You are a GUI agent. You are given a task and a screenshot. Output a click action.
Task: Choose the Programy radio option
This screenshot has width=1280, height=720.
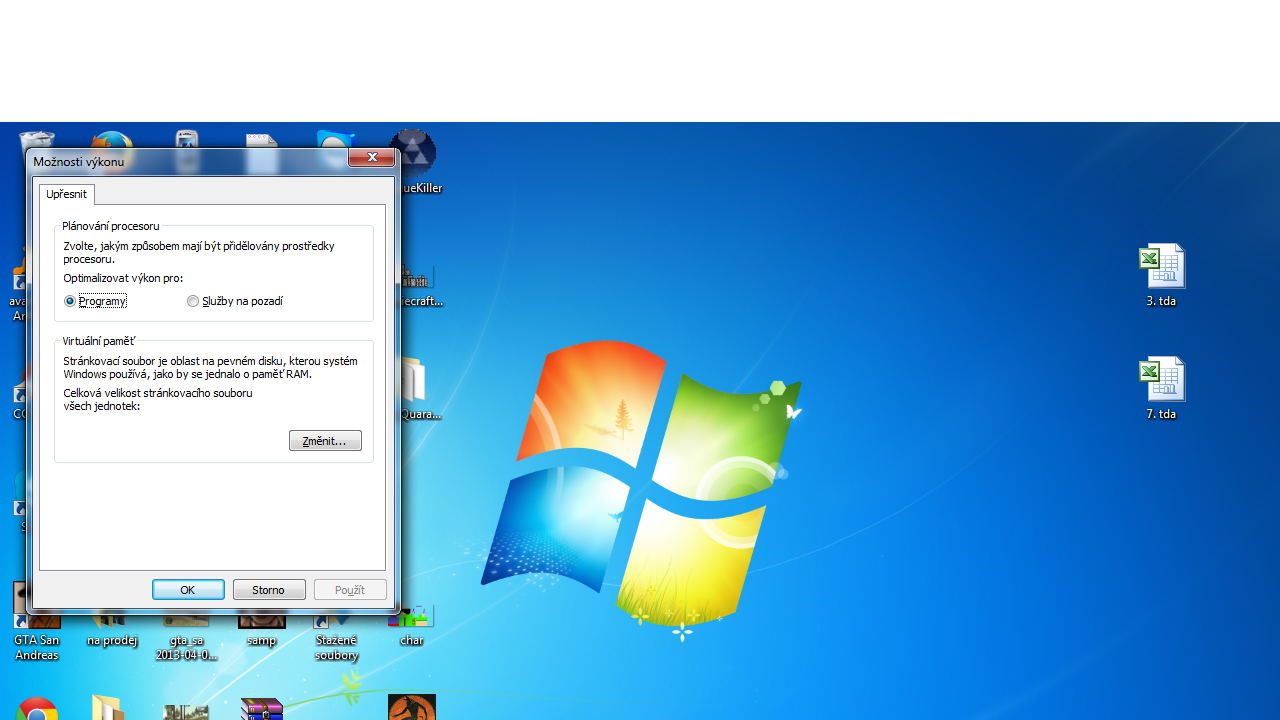point(96,301)
